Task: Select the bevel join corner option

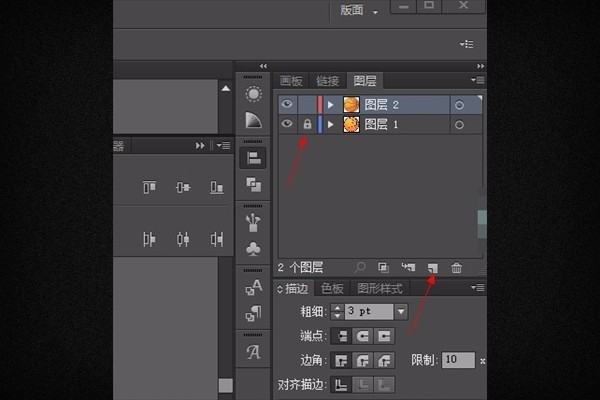Action: [x=384, y=361]
